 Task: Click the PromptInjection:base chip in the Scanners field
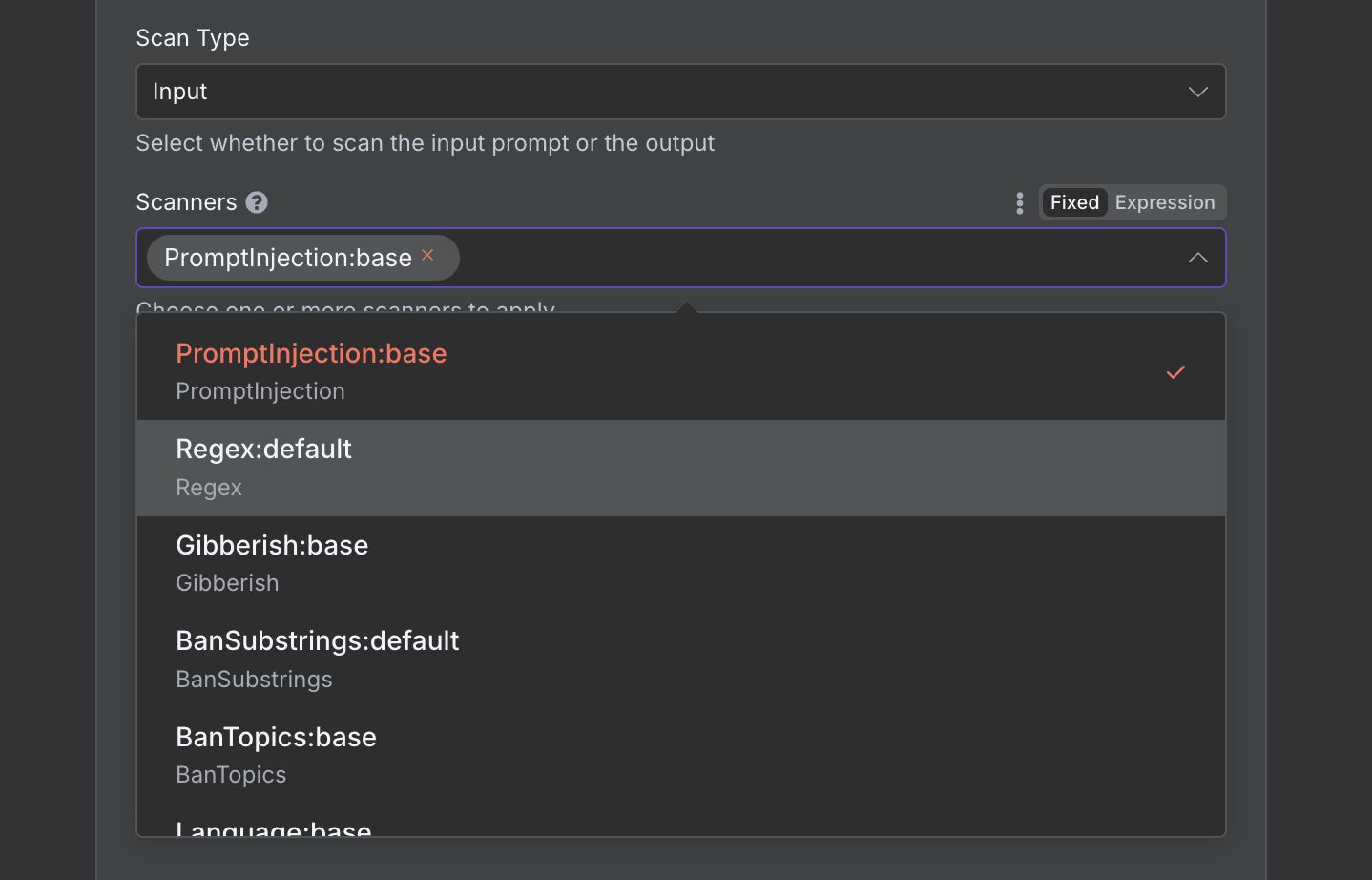tap(287, 258)
